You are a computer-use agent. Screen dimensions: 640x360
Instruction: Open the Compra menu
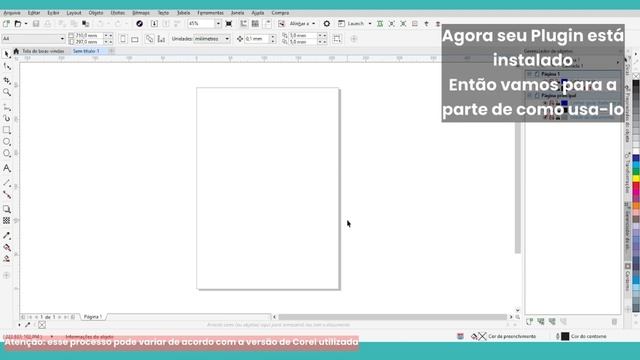(280, 13)
